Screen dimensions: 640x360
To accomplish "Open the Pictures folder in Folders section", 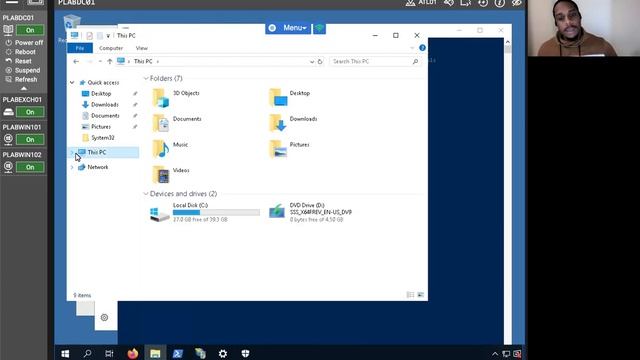I will point(289,149).
